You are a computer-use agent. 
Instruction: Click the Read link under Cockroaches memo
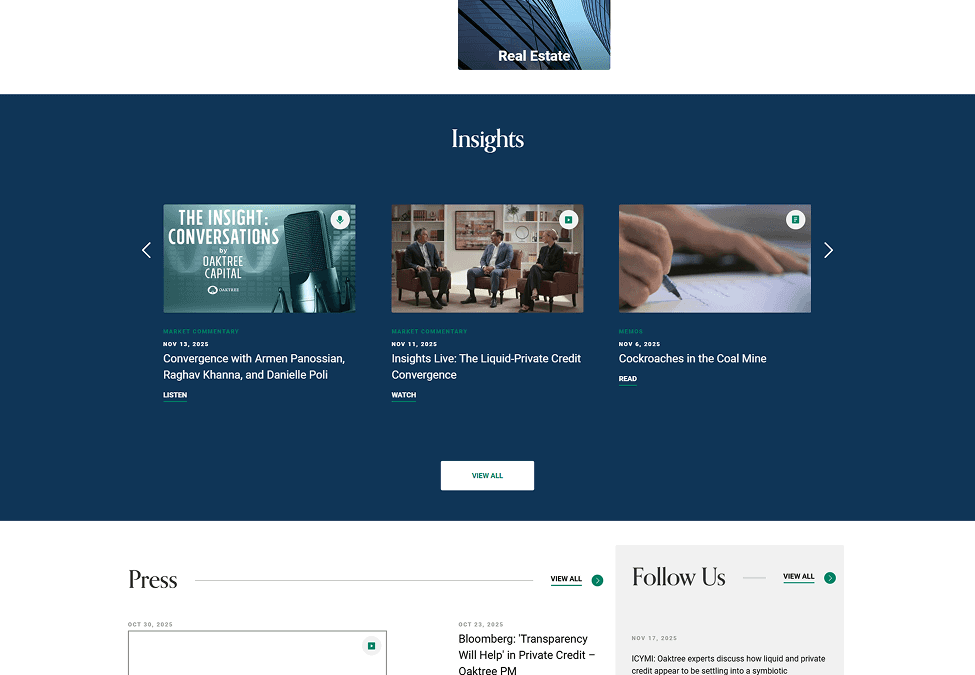(x=627, y=379)
